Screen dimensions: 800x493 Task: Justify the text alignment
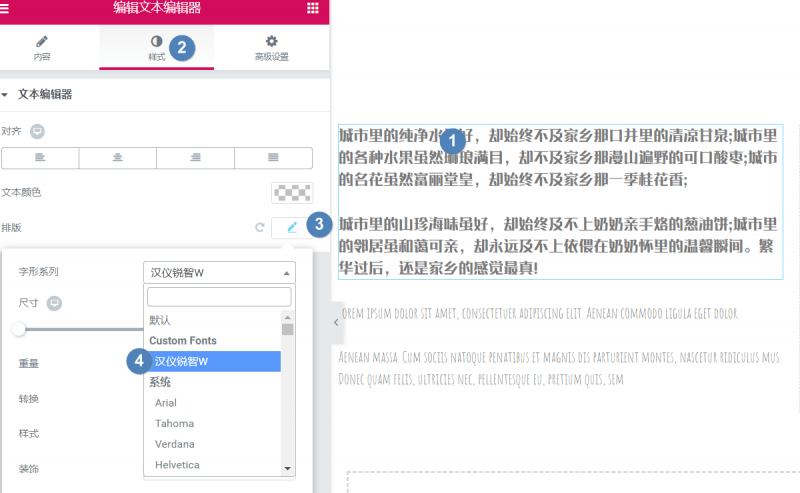273,158
